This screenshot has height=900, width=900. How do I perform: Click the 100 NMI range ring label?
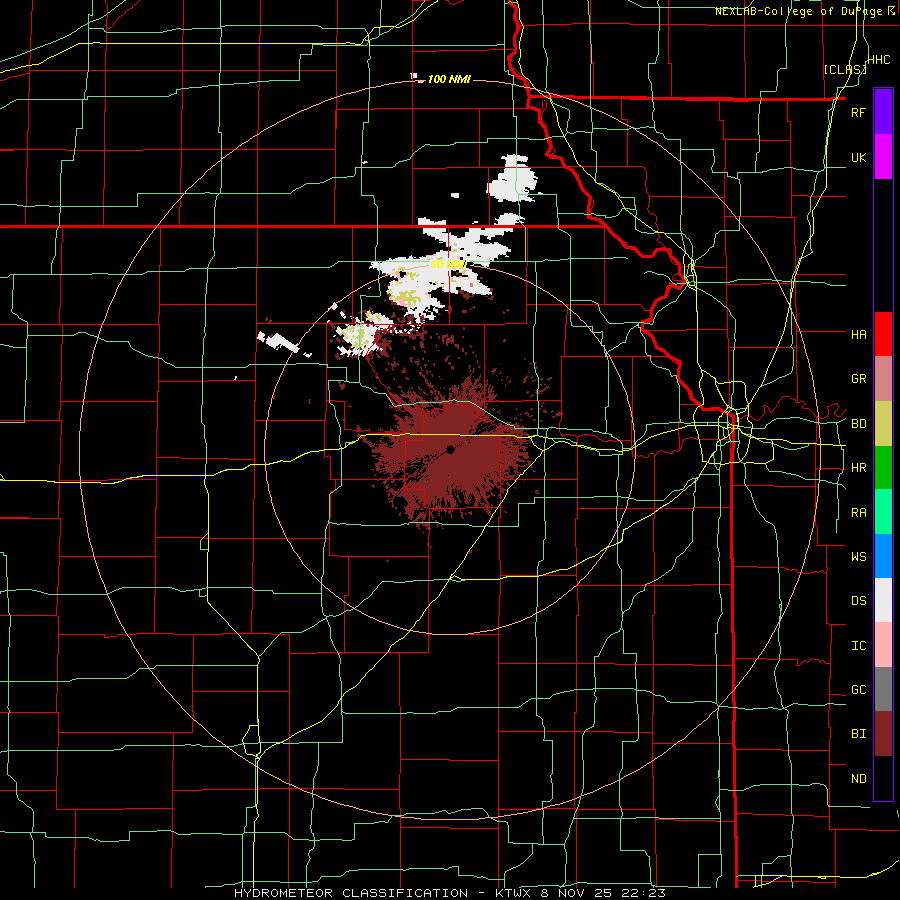coord(449,79)
